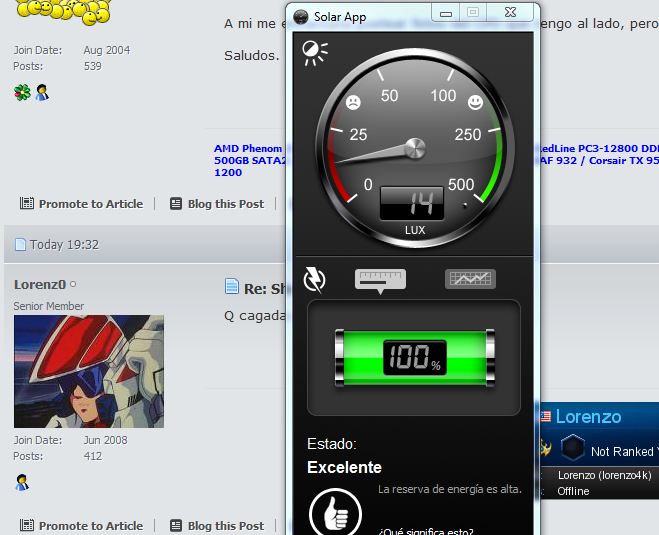Click the lux gauge needle hub
This screenshot has width=659, height=535.
(x=415, y=148)
